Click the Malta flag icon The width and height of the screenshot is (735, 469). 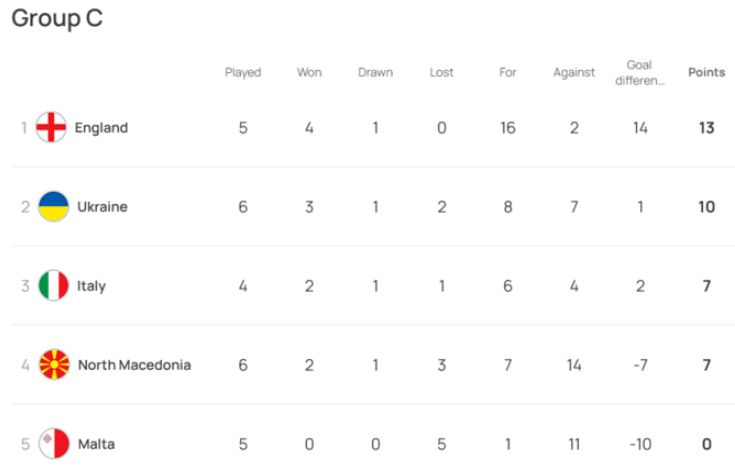point(53,444)
